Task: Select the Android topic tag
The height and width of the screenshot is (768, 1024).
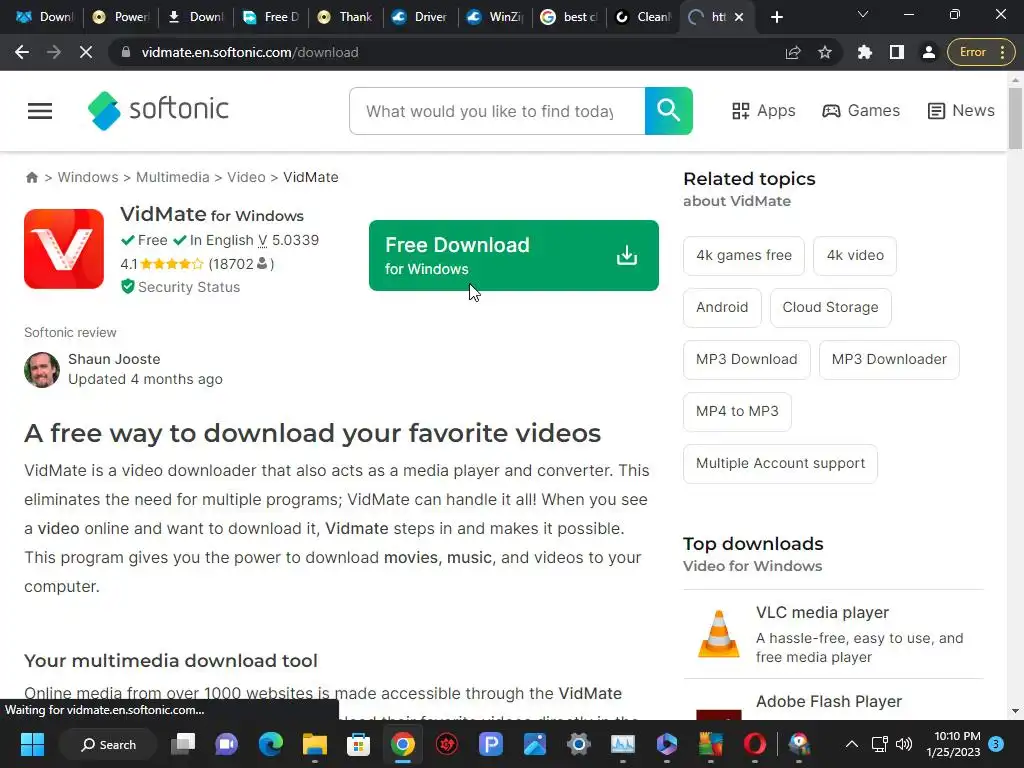Action: click(722, 308)
